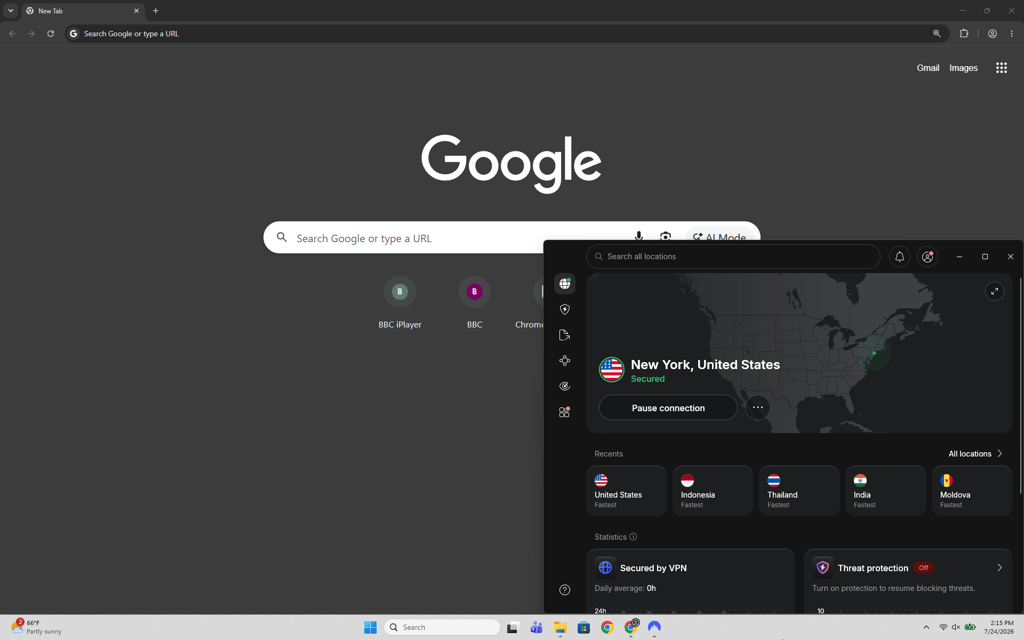This screenshot has width=1024, height=640.
Task: Open the Secured by VPN statistics card
Action: coord(690,581)
